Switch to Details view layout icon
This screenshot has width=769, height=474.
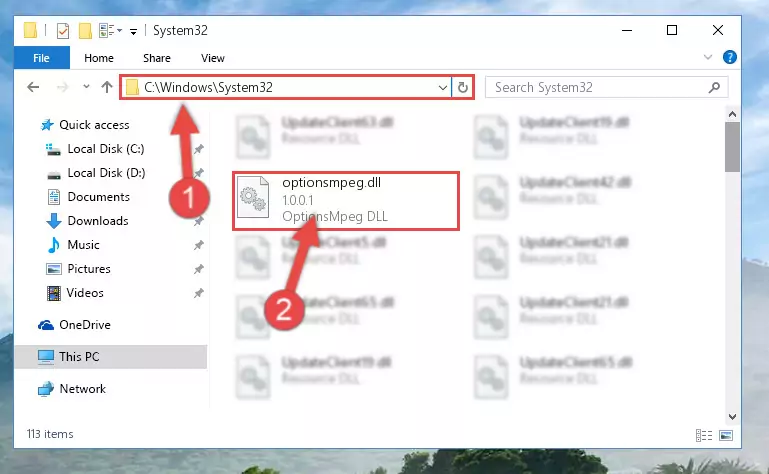pyautogui.click(x=704, y=435)
